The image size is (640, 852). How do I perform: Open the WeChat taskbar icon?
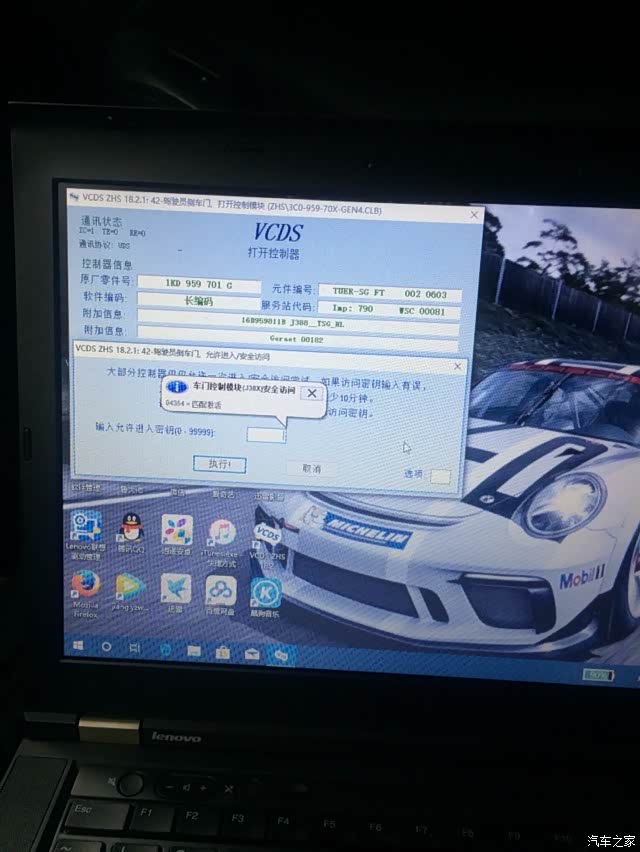point(281,655)
